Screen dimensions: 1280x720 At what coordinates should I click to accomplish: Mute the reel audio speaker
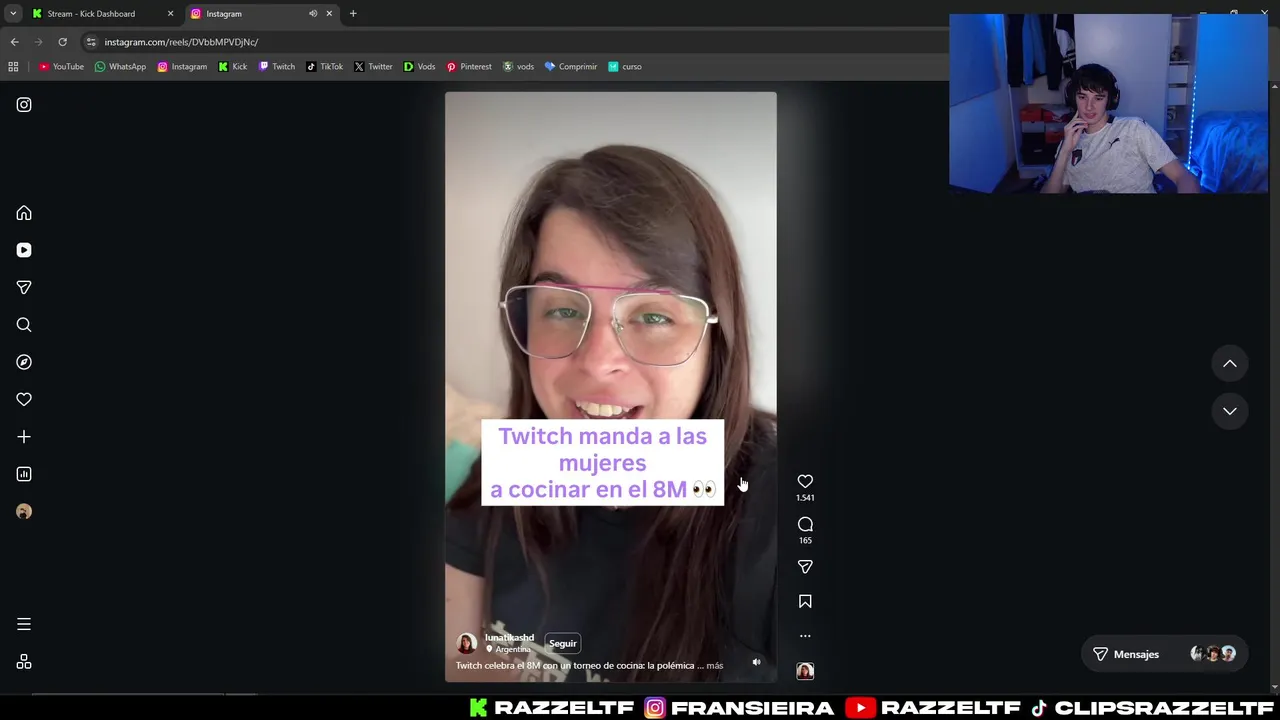pyautogui.click(x=756, y=662)
